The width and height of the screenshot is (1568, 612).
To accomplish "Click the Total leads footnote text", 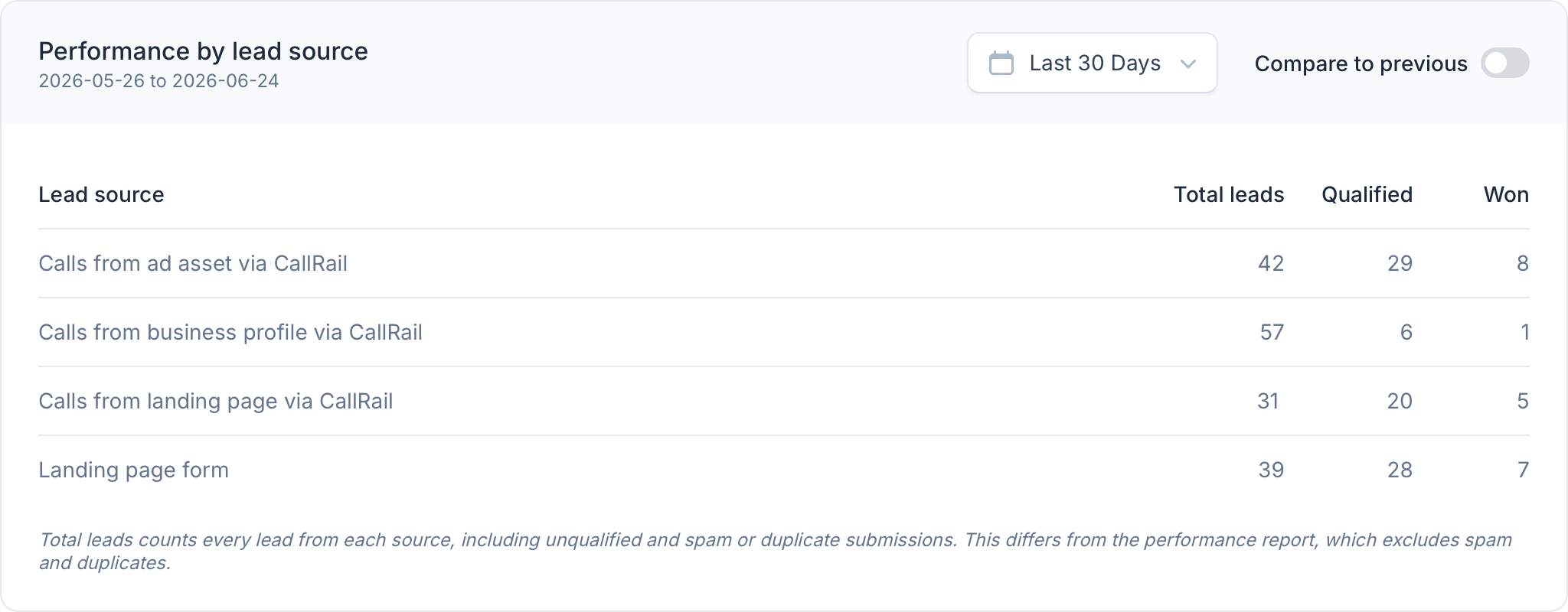I will tap(776, 552).
